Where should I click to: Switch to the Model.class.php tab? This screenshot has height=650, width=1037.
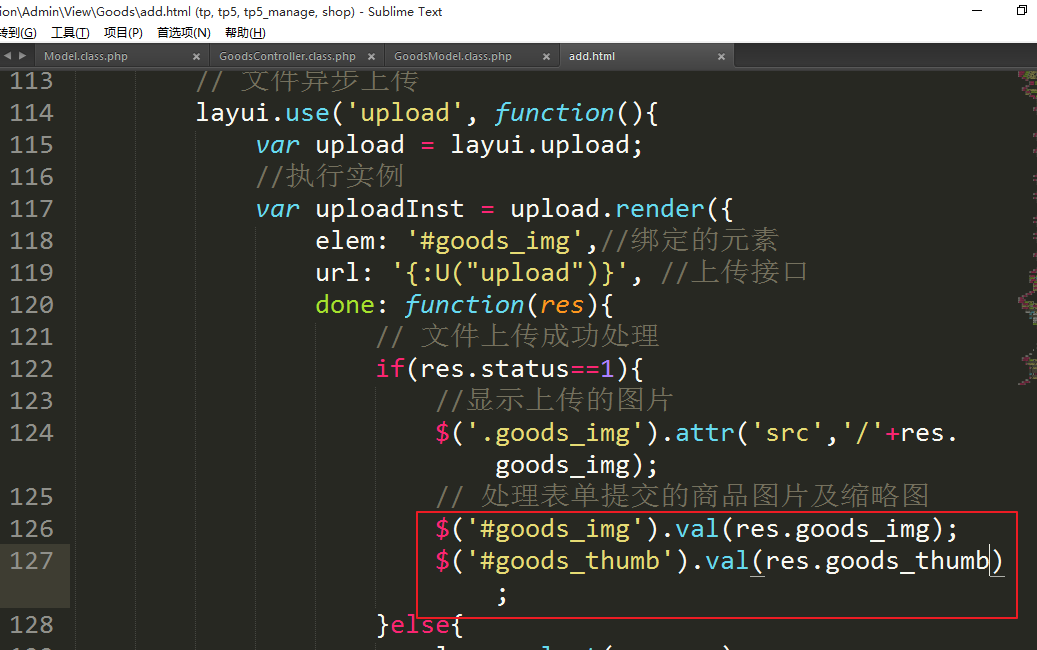click(86, 57)
